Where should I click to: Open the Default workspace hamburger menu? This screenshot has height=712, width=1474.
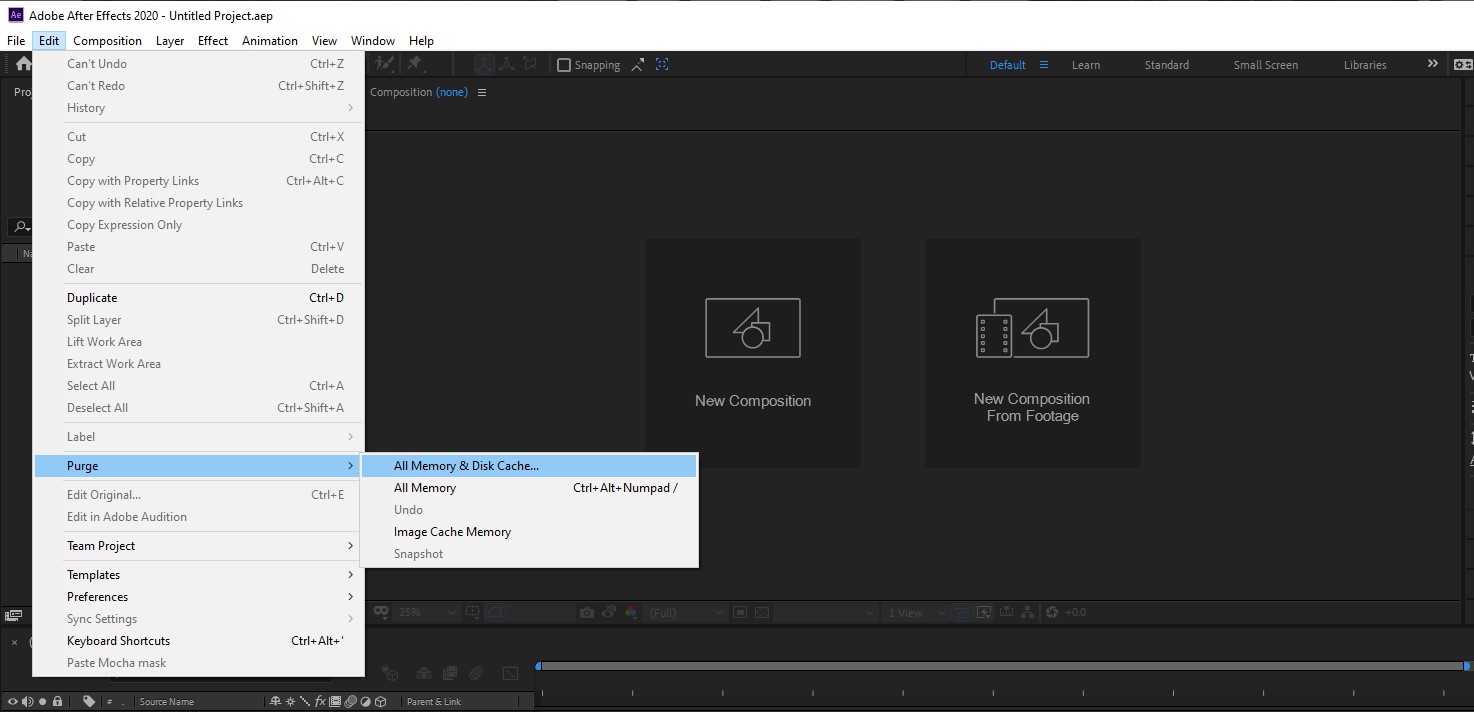[1044, 64]
